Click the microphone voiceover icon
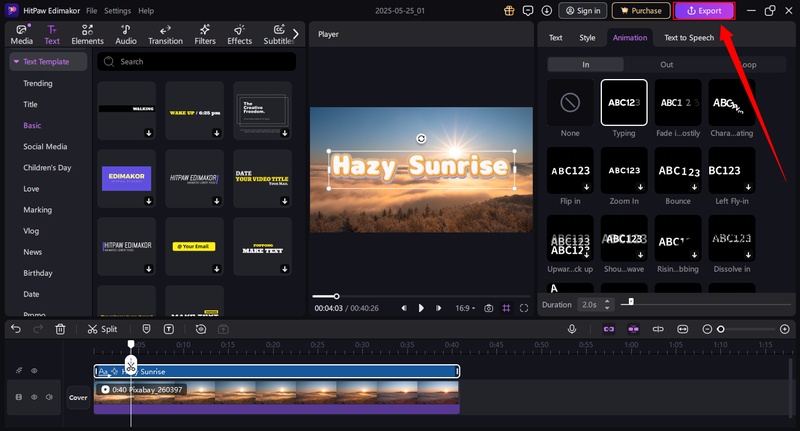The image size is (800, 431). click(572, 329)
